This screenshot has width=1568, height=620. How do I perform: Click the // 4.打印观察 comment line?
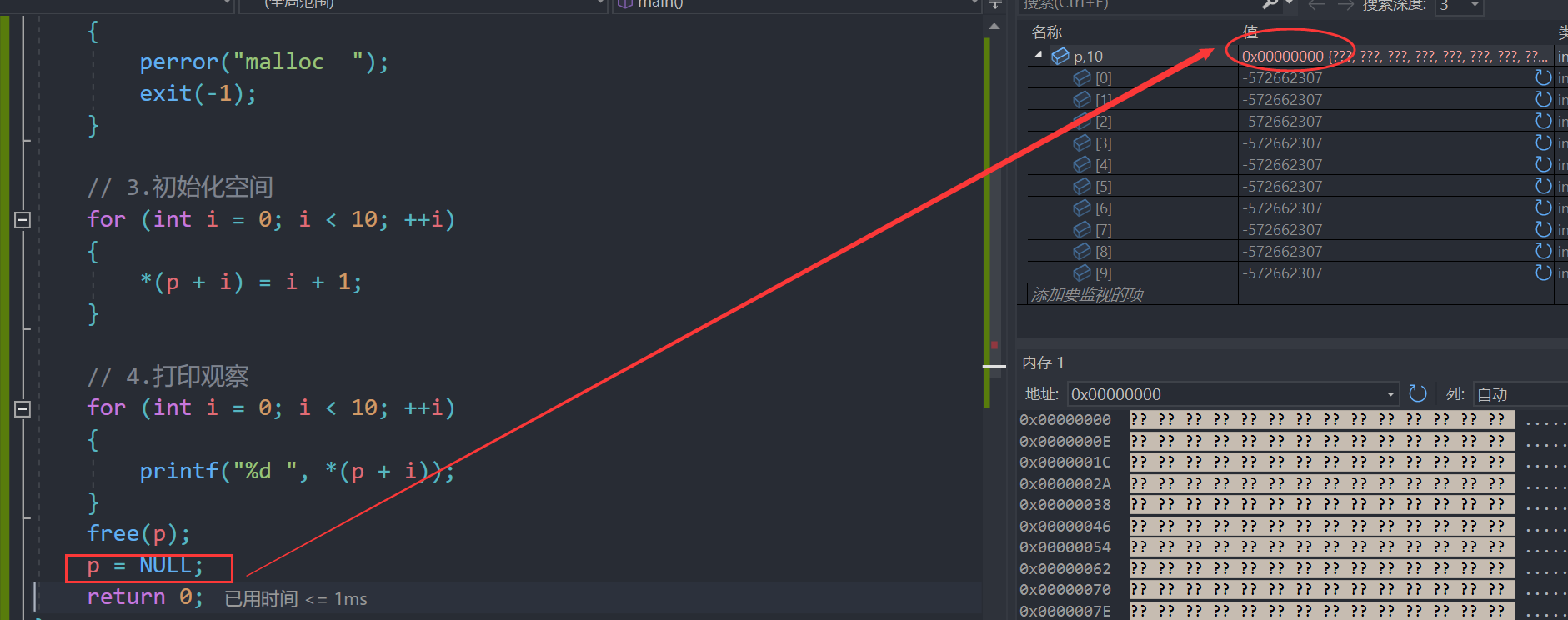click(x=168, y=376)
